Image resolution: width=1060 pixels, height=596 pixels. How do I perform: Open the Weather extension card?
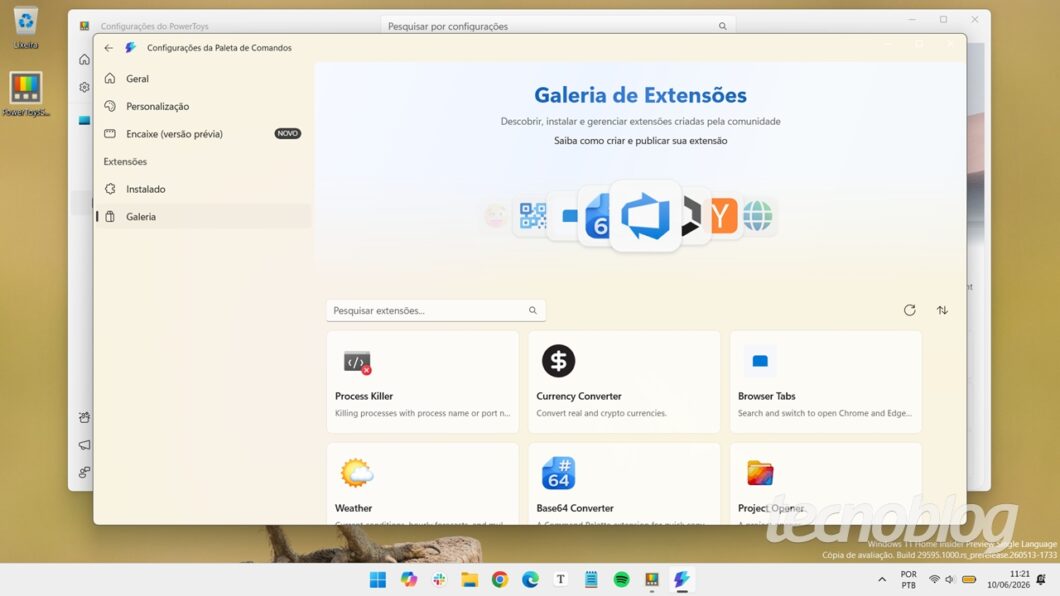[x=423, y=484]
